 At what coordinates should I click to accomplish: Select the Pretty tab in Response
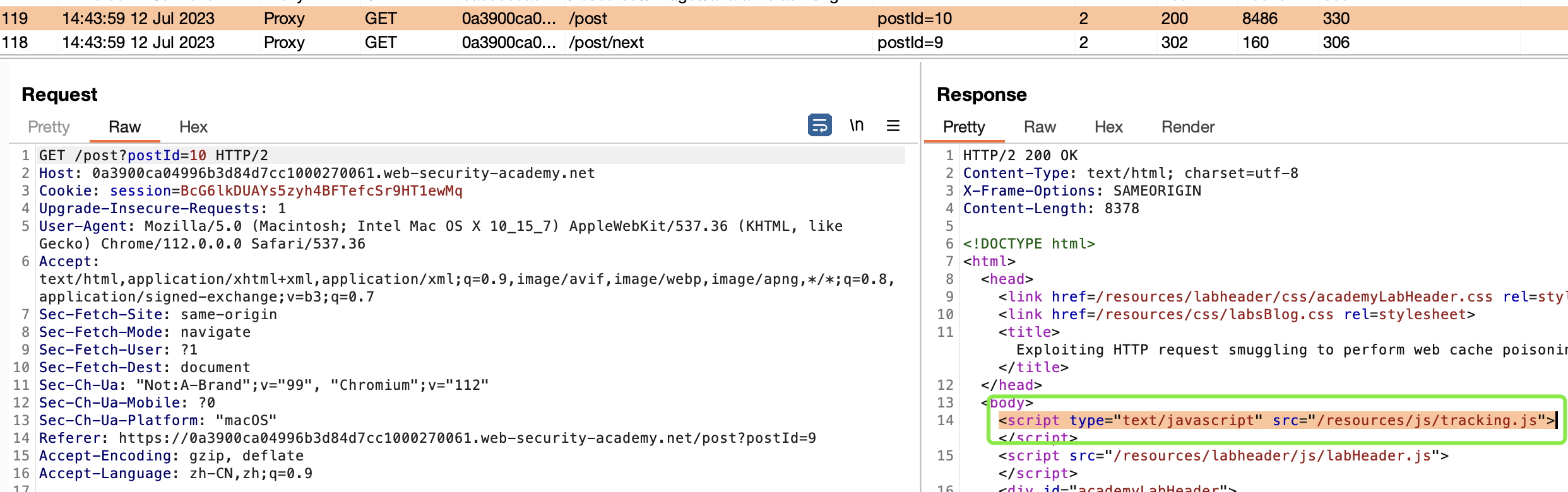964,127
